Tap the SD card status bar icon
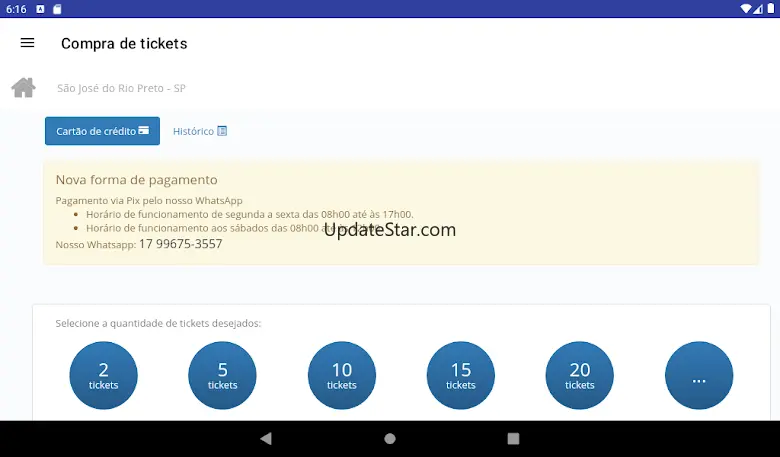Viewport: 780px width, 457px height. click(57, 9)
